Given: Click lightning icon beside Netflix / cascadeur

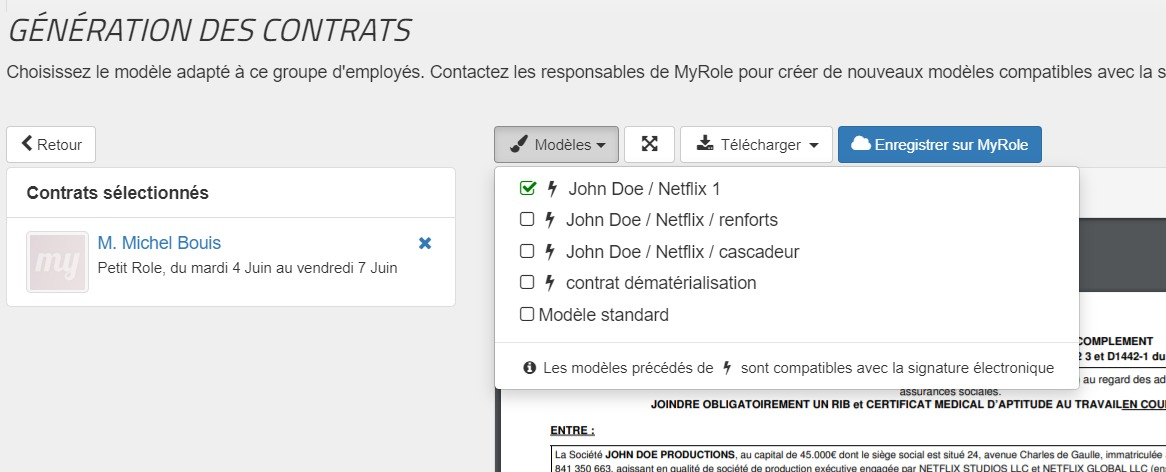Looking at the screenshot, I should point(550,251).
